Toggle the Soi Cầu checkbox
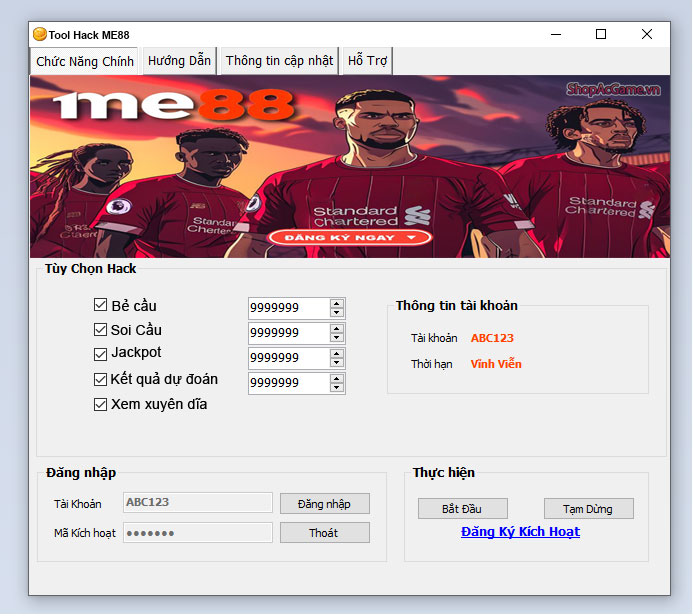Image resolution: width=693 pixels, height=616 pixels. 100,330
